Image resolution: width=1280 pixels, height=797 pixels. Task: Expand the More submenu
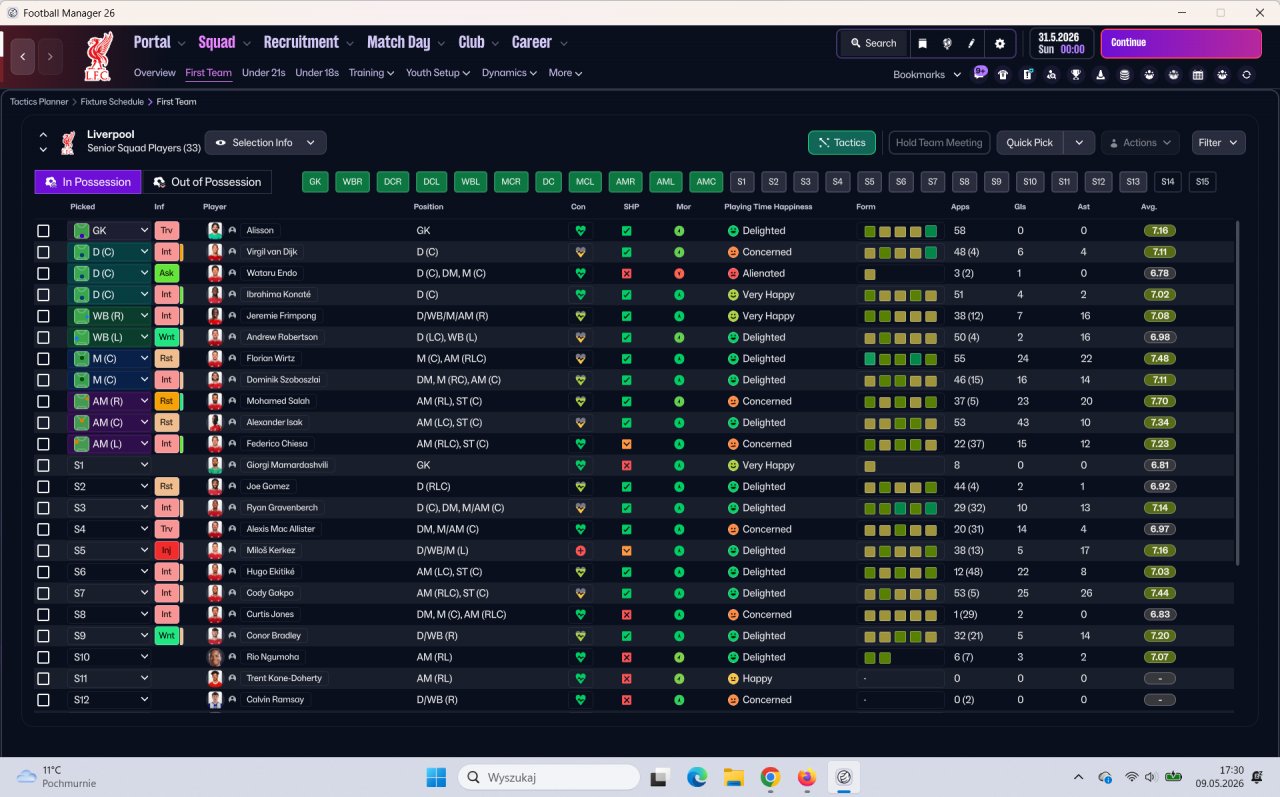click(565, 73)
